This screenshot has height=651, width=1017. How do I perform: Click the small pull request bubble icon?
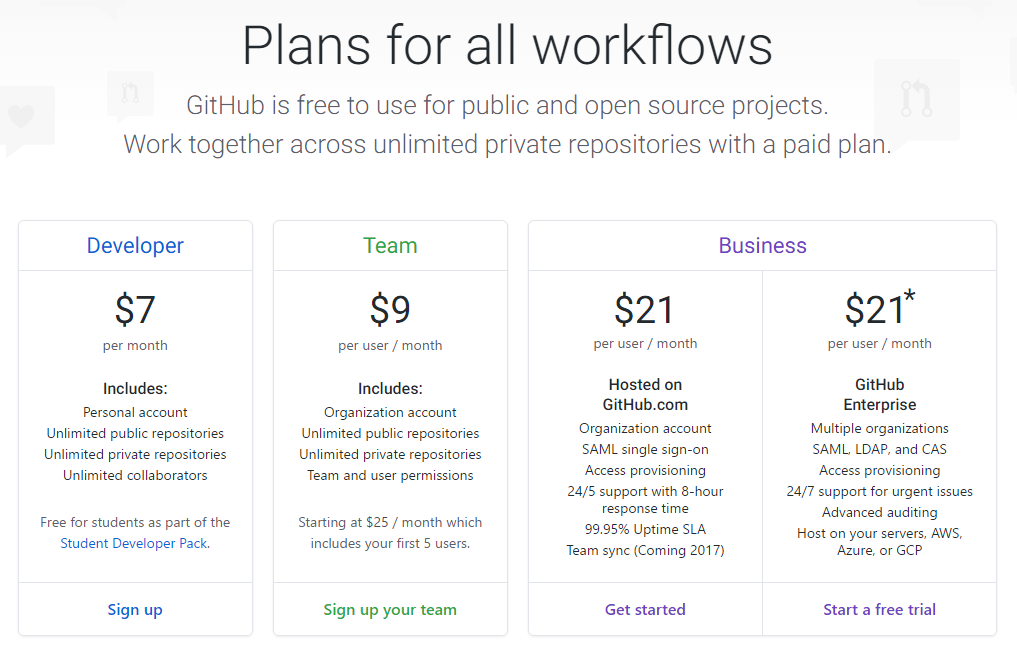[x=130, y=95]
